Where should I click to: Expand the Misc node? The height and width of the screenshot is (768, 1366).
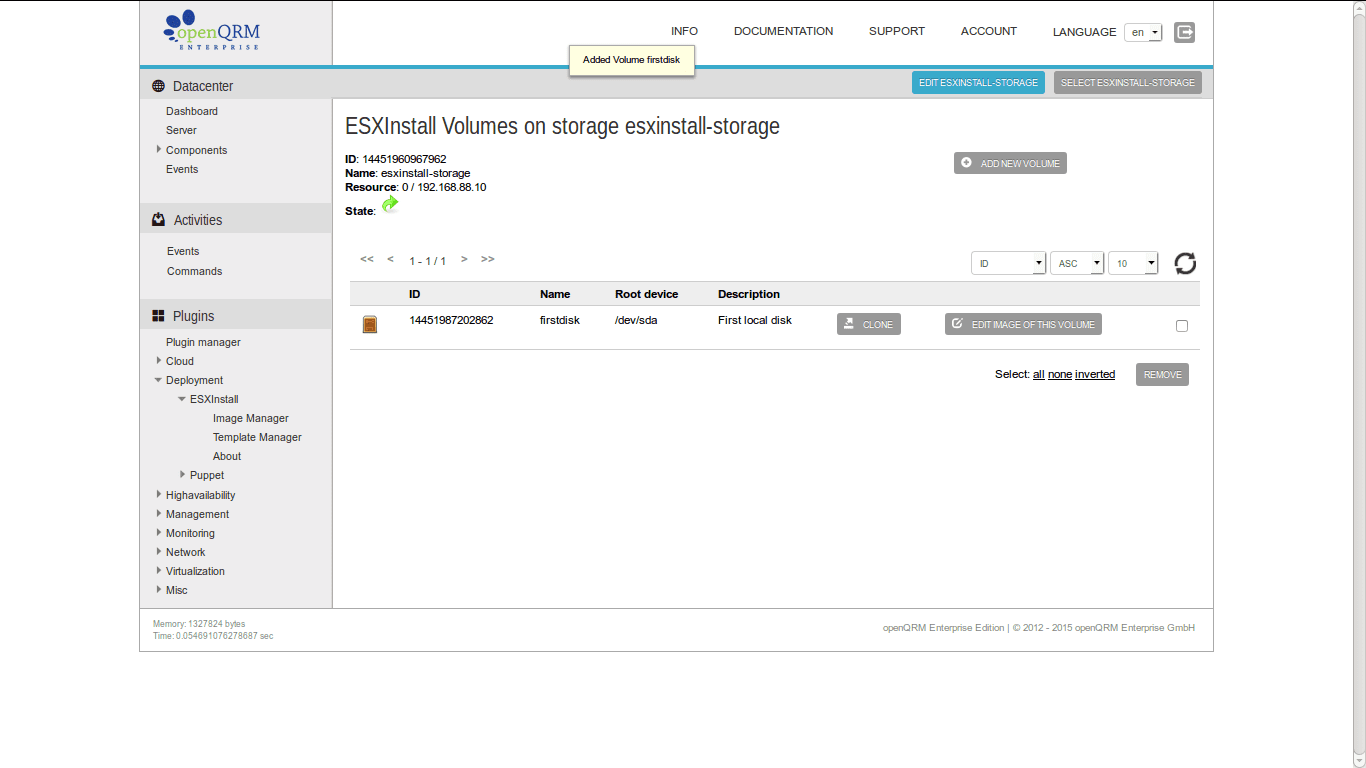click(159, 590)
